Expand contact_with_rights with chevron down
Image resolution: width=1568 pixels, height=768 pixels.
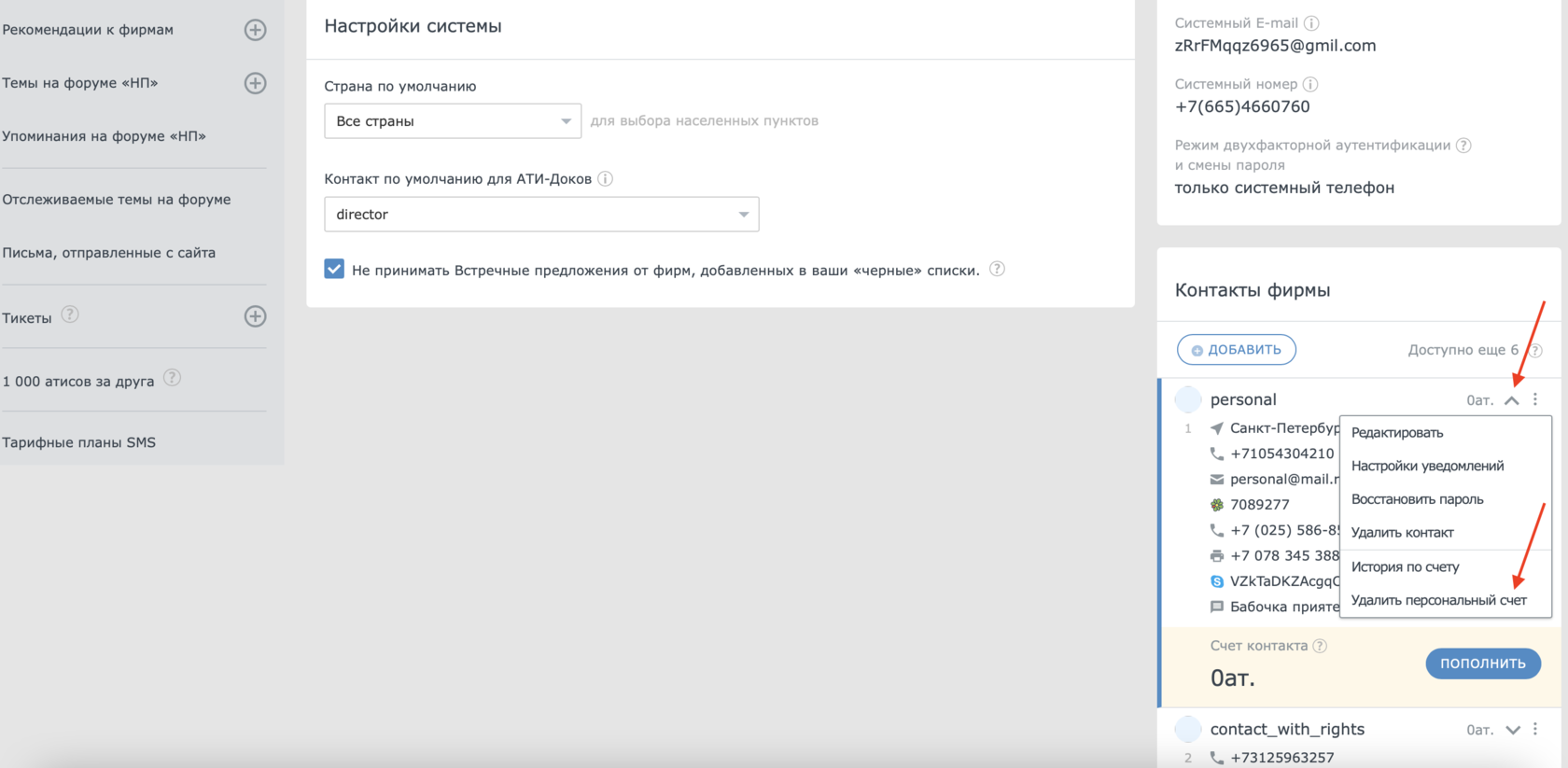1513,730
